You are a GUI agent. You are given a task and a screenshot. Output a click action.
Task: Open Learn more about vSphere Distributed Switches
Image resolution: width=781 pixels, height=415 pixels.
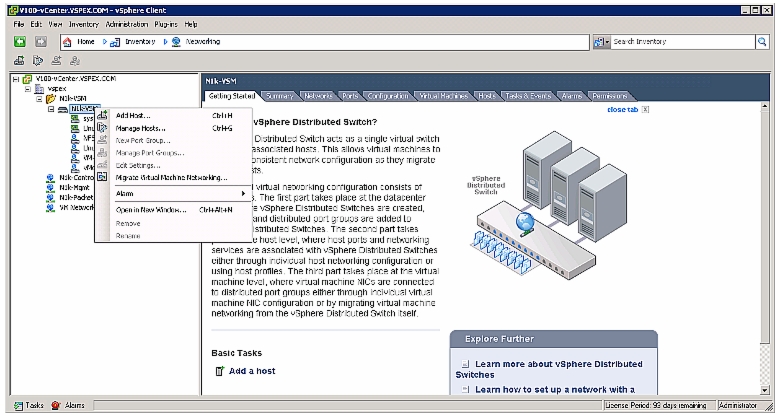549,369
